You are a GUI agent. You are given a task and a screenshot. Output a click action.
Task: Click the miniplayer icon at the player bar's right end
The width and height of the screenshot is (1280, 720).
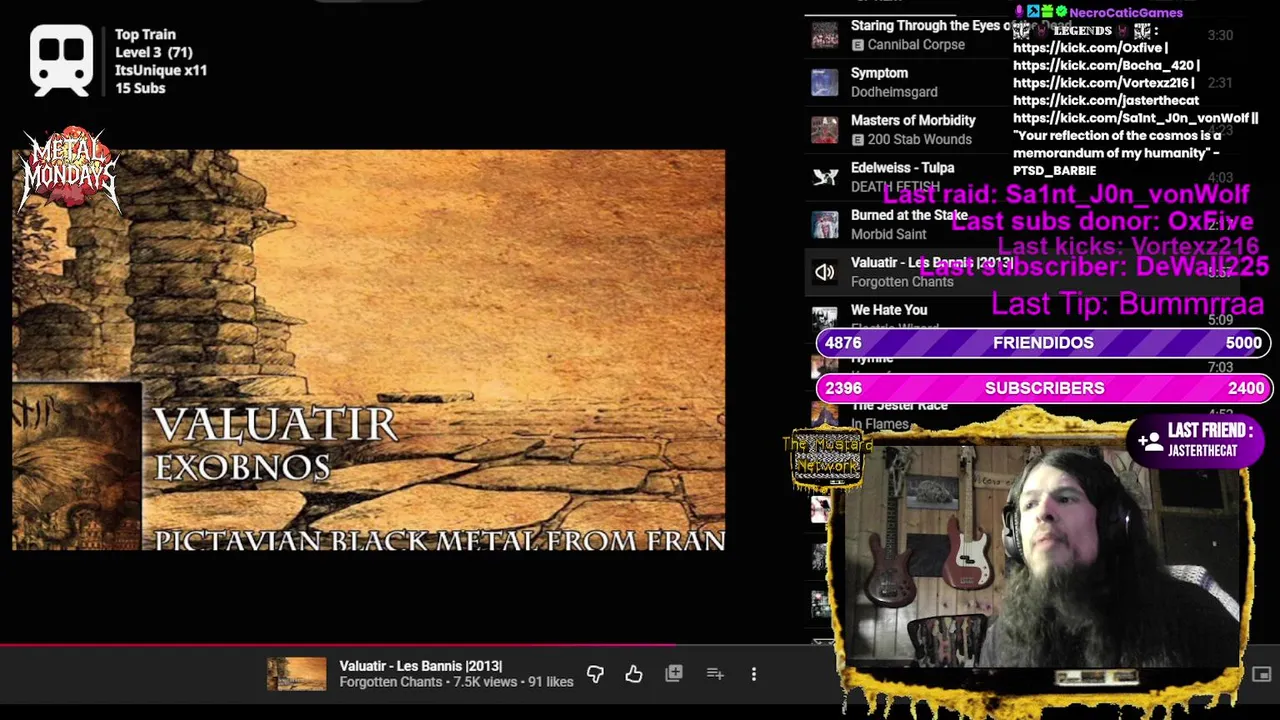coord(1261,675)
